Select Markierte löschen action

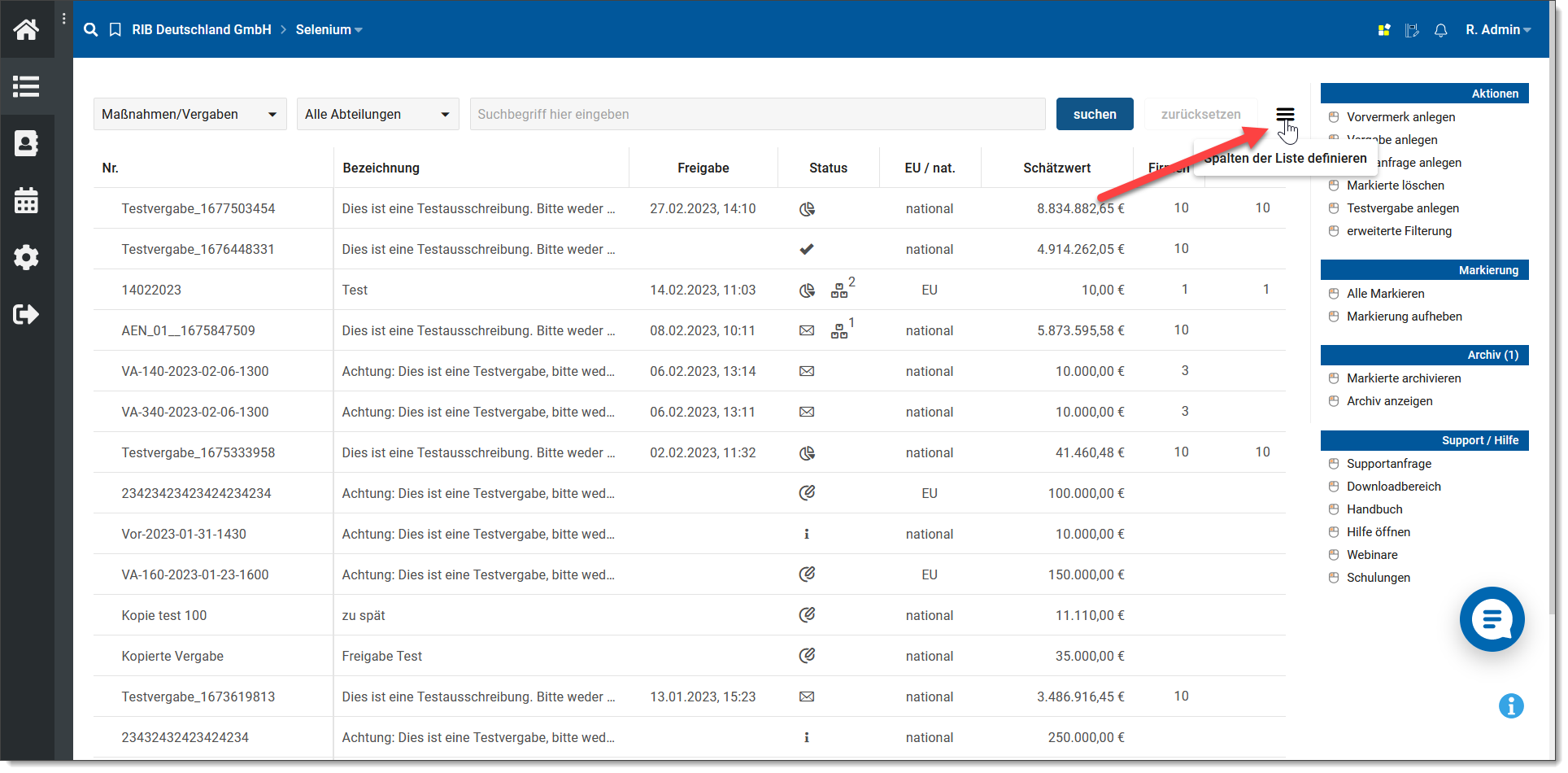click(1396, 186)
